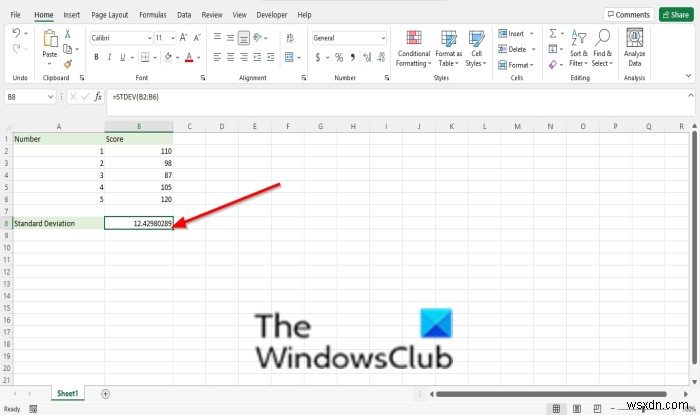
Task: Open the Font dialog launcher
Action: point(203,78)
